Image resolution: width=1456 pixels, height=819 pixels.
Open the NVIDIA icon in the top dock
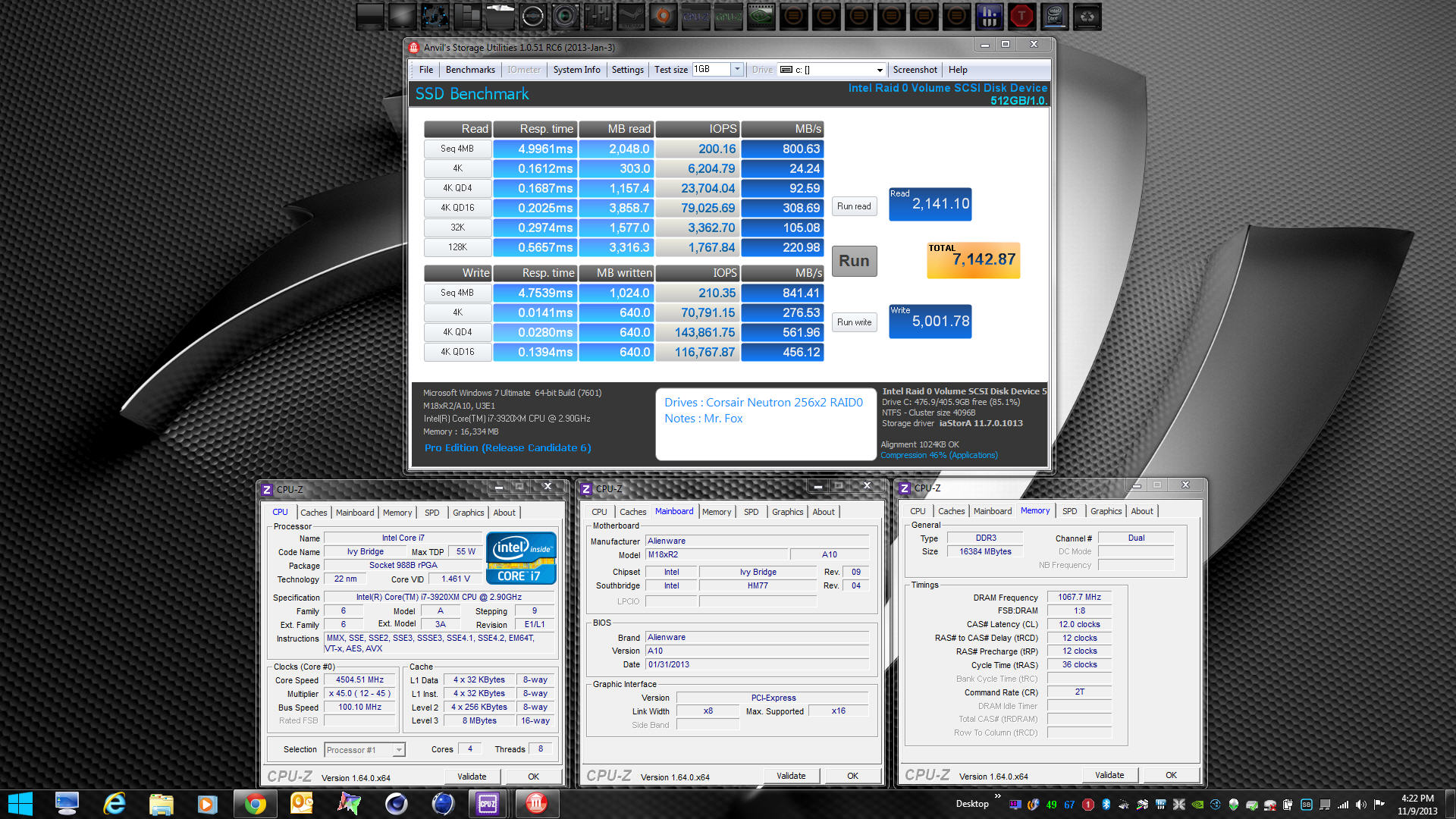point(761,17)
